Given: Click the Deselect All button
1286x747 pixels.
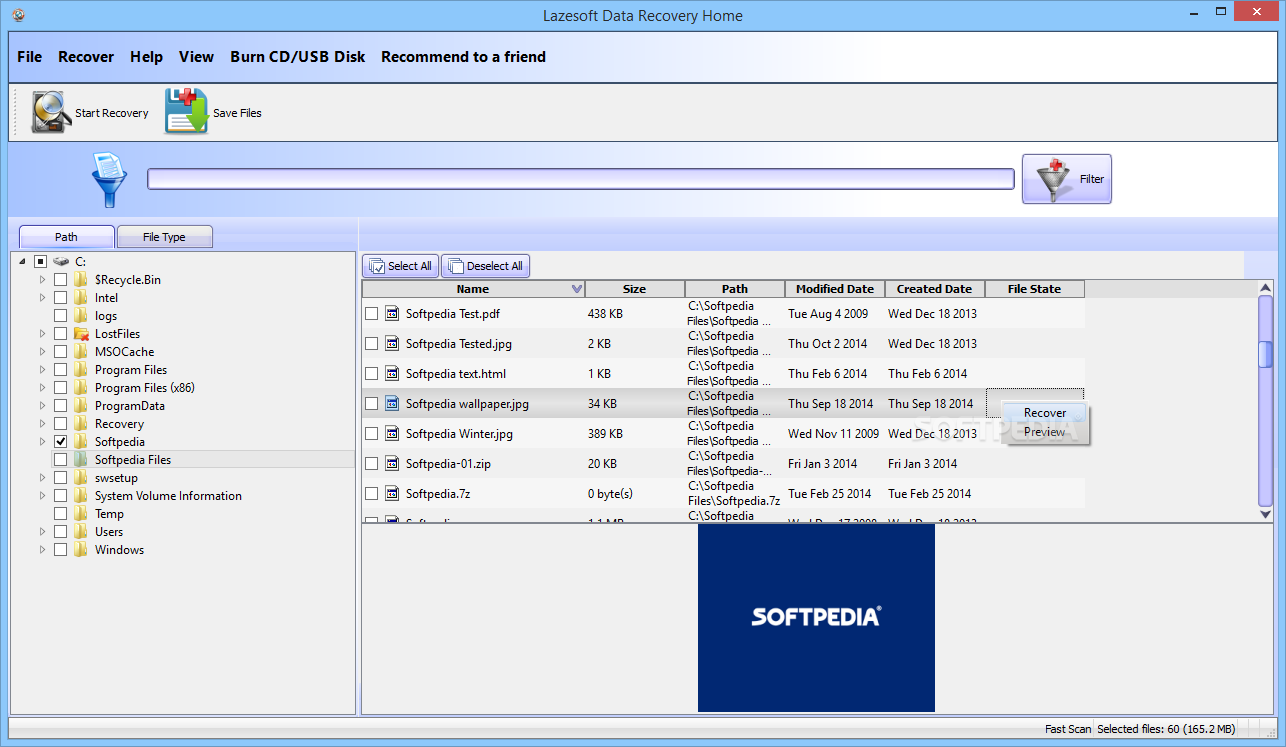Looking at the screenshot, I should (485, 266).
